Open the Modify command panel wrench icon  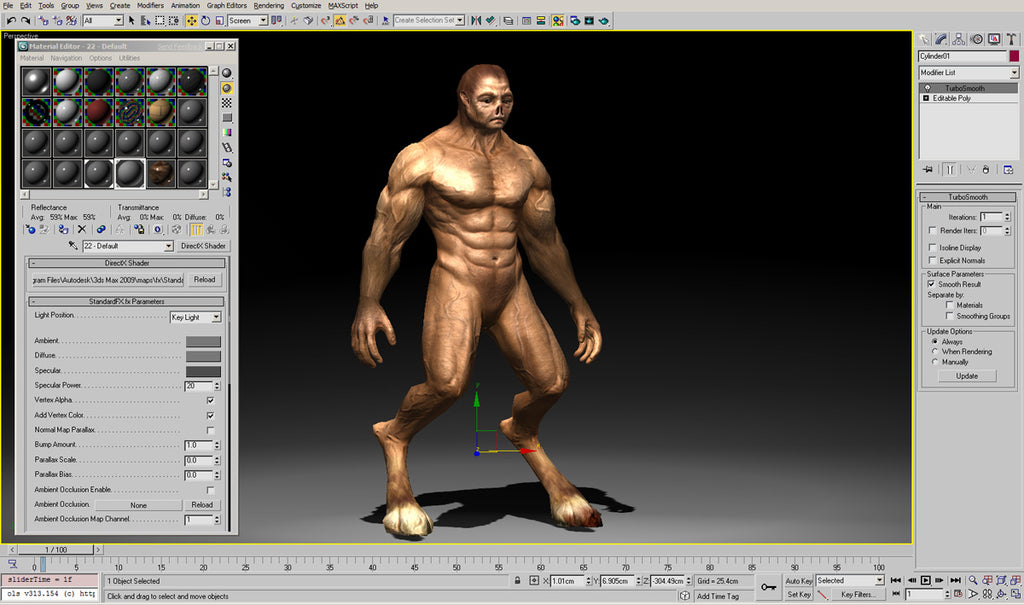(x=941, y=38)
